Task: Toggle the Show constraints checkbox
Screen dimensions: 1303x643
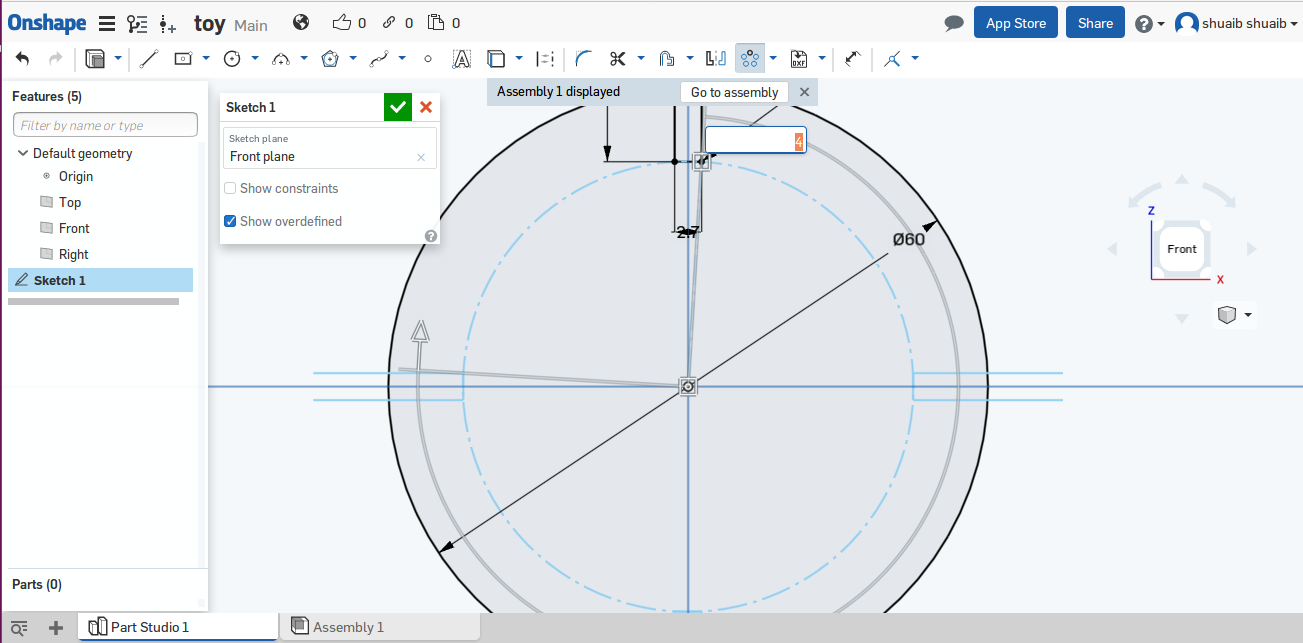Action: (230, 188)
